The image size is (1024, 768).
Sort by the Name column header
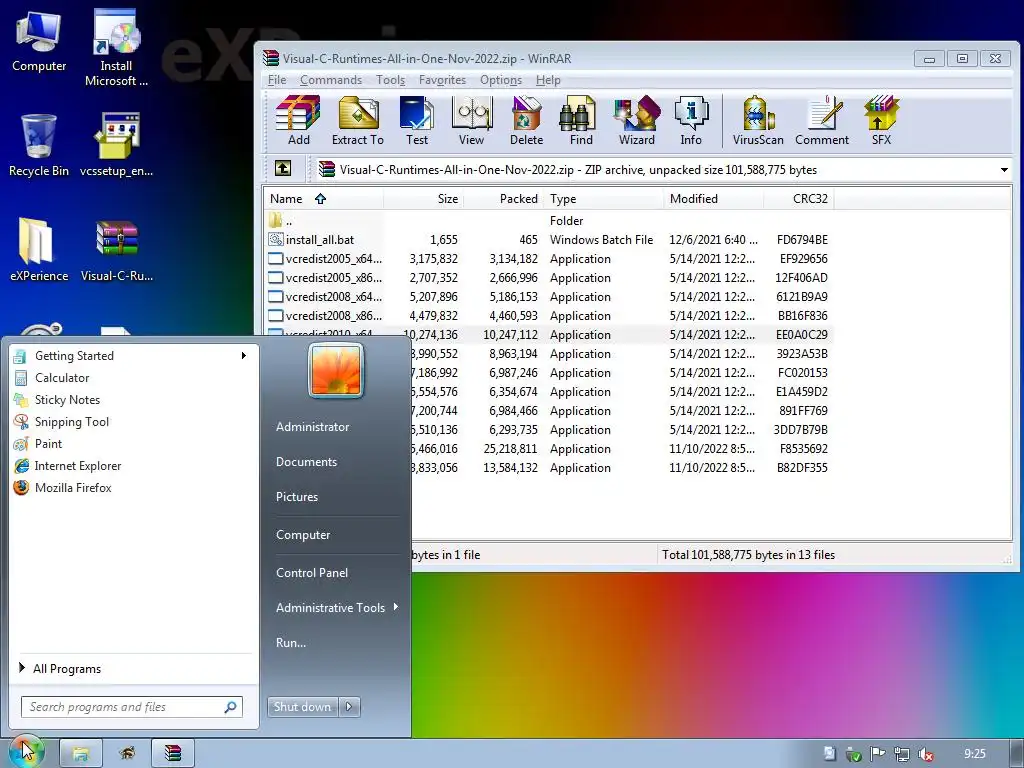point(323,199)
